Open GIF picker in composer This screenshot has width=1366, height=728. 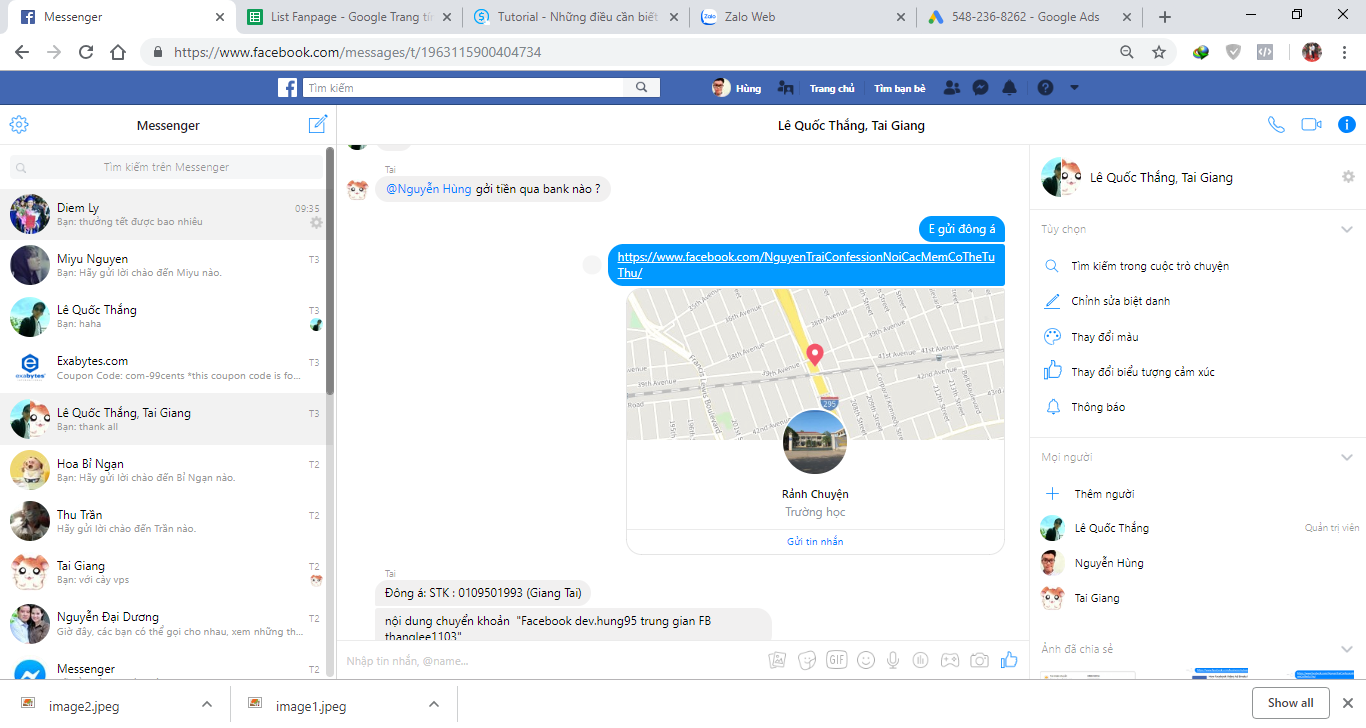[x=836, y=660]
